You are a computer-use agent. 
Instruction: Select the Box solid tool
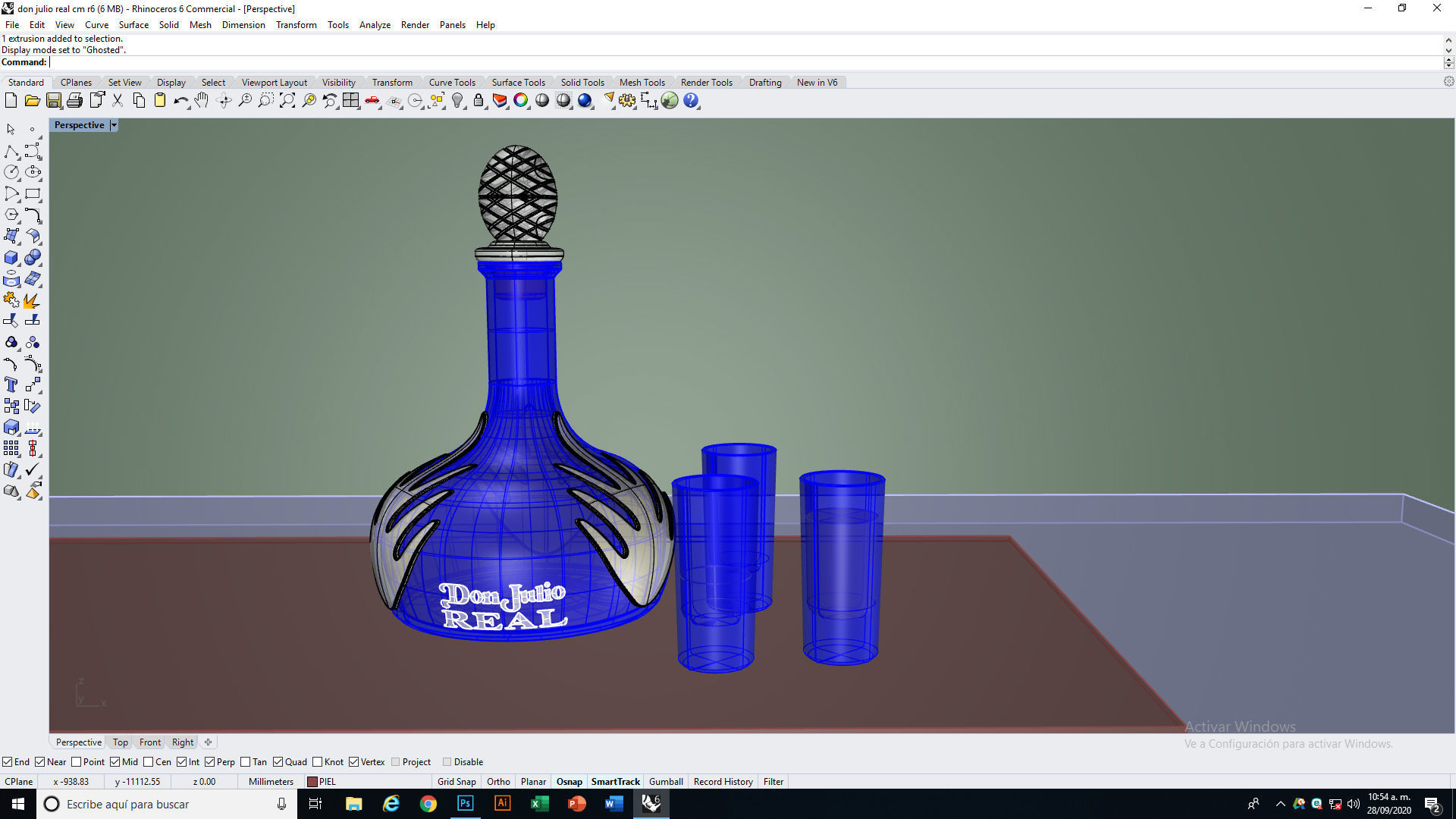(x=11, y=258)
